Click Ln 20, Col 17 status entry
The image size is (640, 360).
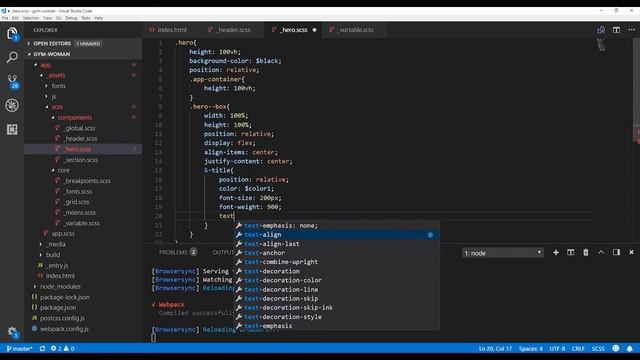pyautogui.click(x=495, y=349)
